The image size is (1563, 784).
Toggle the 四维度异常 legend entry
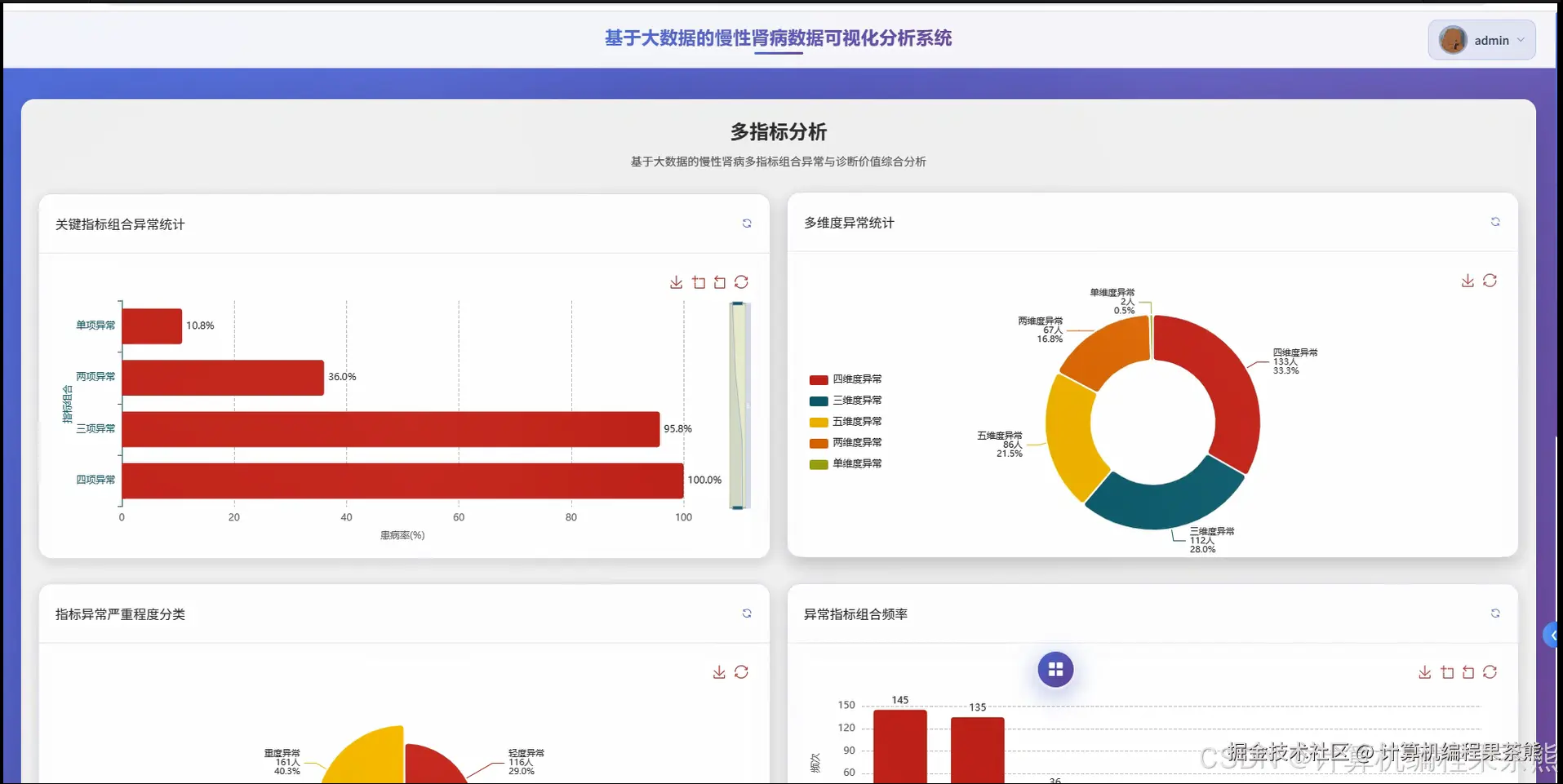[x=846, y=379]
